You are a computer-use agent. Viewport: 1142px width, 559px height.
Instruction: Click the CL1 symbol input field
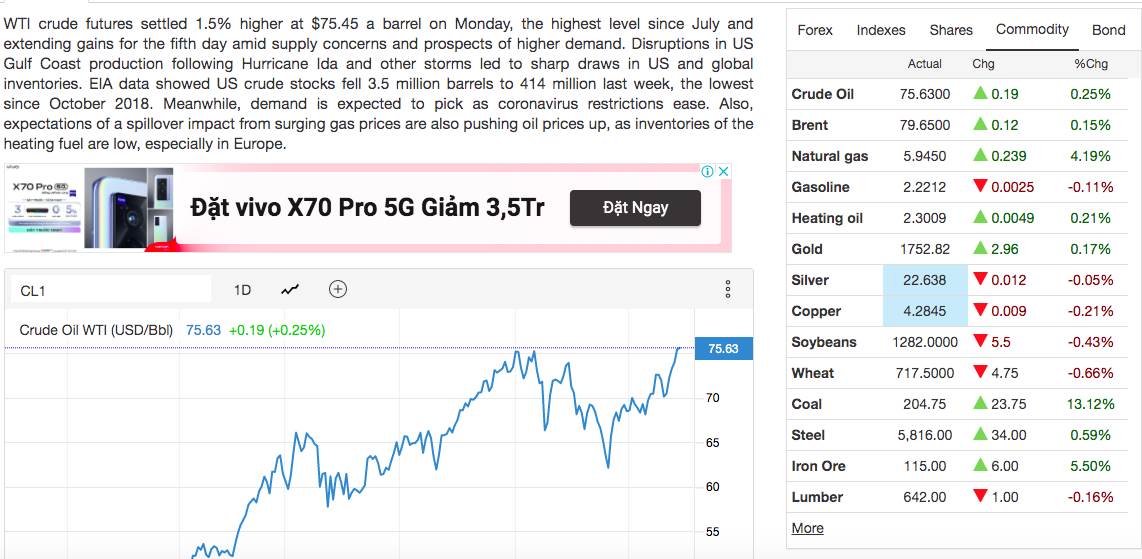[x=110, y=291]
